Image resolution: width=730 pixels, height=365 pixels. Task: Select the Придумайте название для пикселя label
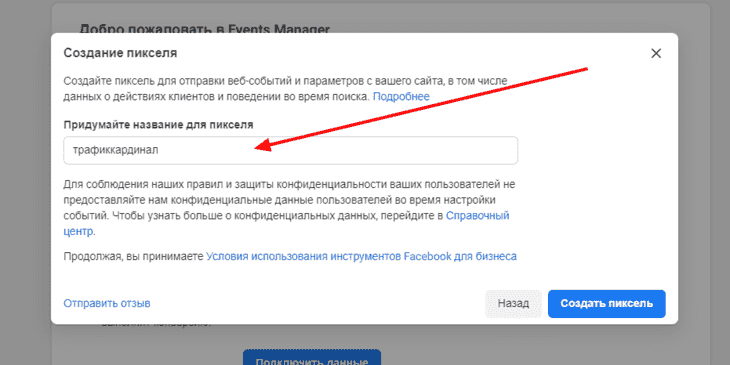click(159, 125)
